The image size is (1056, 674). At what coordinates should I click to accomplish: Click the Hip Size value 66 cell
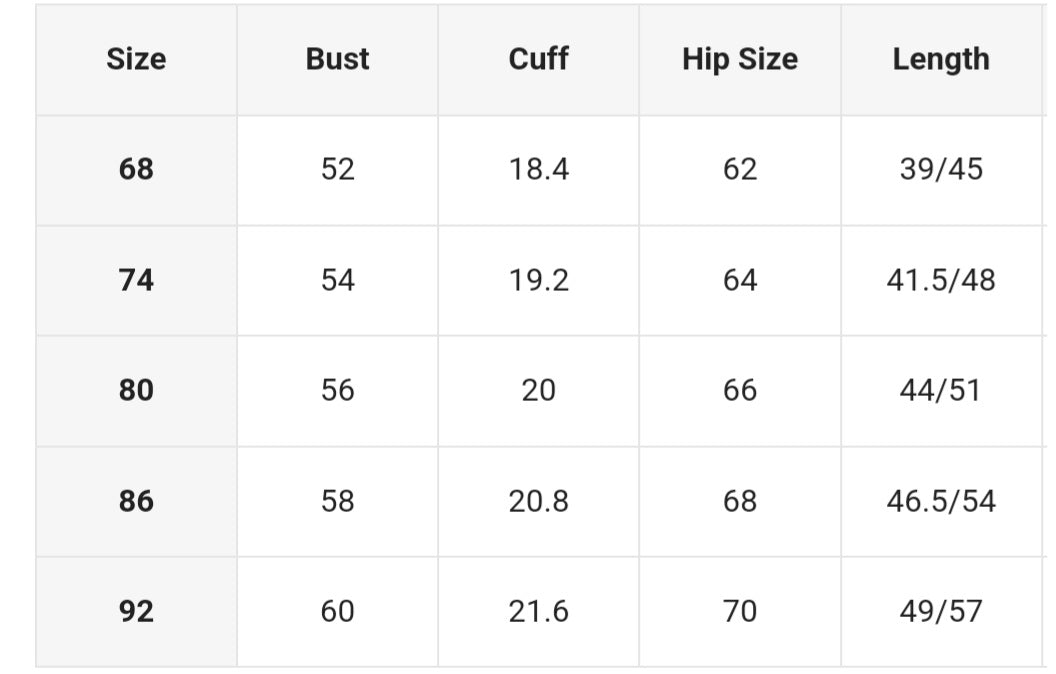pyautogui.click(x=739, y=390)
